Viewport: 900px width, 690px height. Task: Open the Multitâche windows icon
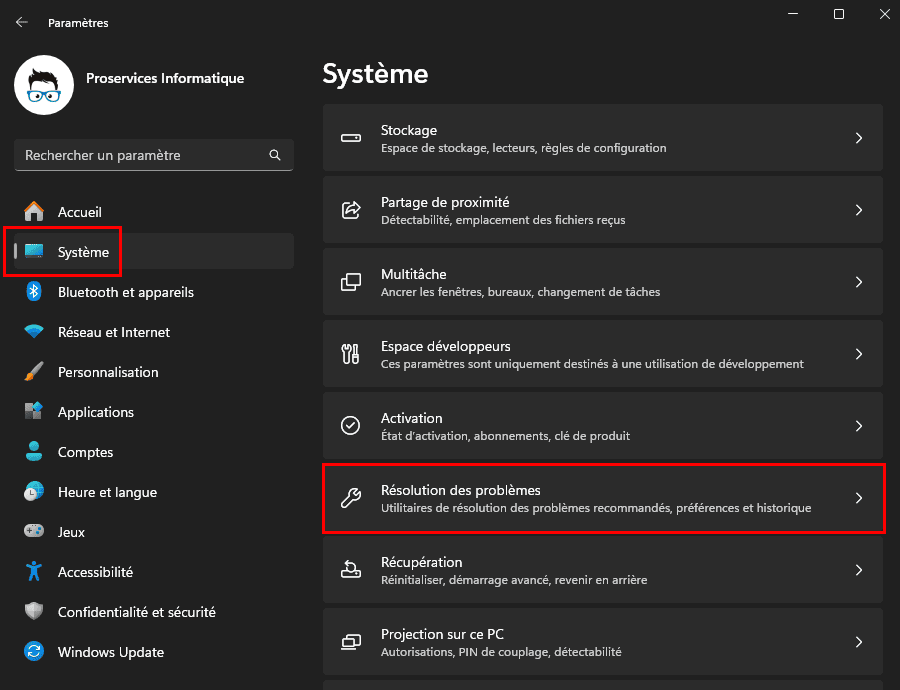coord(350,281)
